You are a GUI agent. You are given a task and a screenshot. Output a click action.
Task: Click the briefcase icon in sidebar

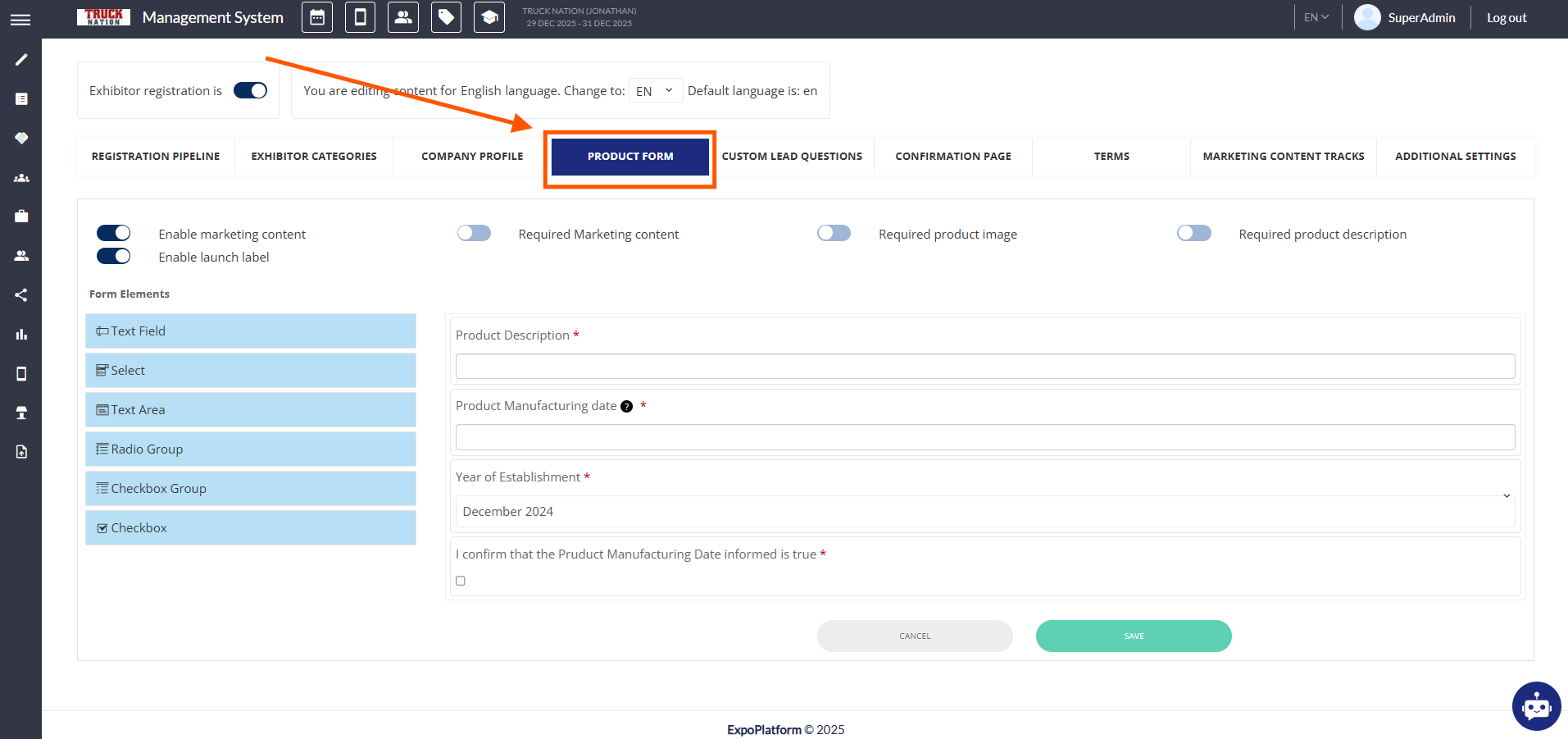pos(21,217)
